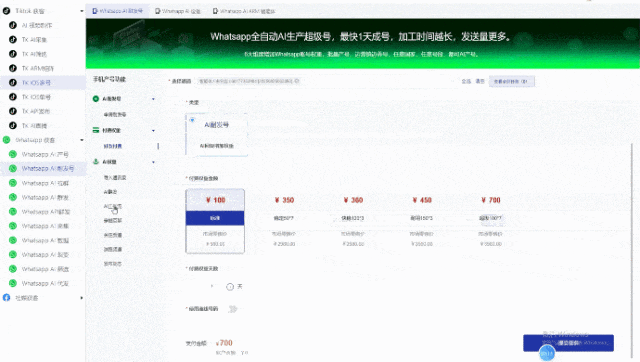Select the ¥ 360 price package
Image resolution: width=640 pixels, height=362 pixels.
[353, 221]
